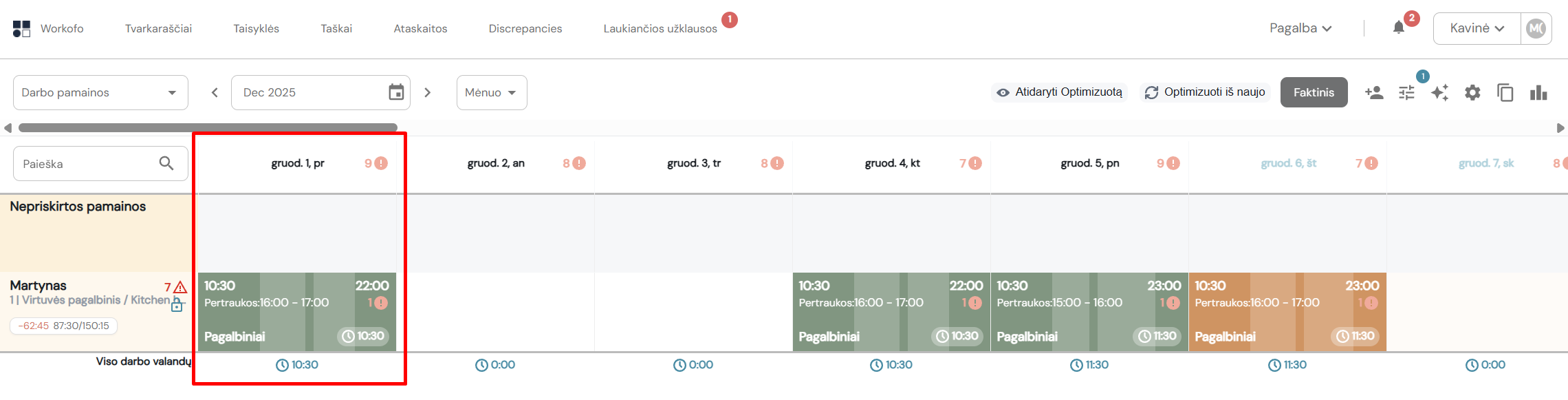Click Atidaryti Optimizuotą eye button
Image resolution: width=1568 pixels, height=400 pixels.
[1059, 92]
